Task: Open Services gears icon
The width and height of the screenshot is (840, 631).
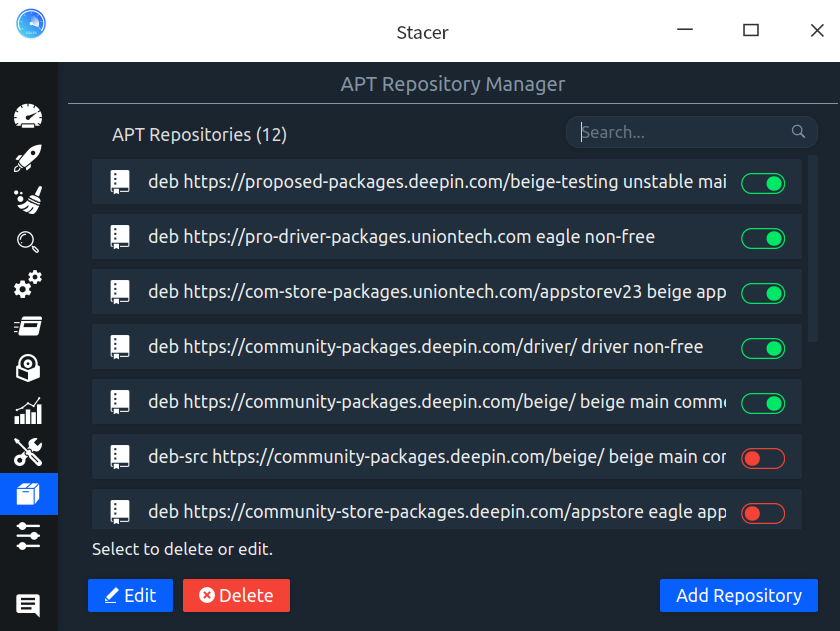Action: tap(28, 284)
